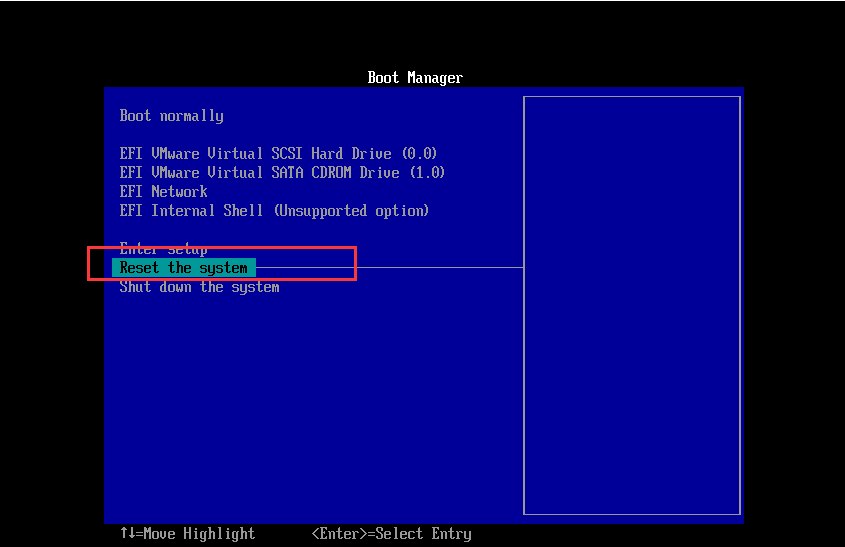Click the up-down arrows symbol in footer
This screenshot has width=845, height=547.
(x=127, y=534)
